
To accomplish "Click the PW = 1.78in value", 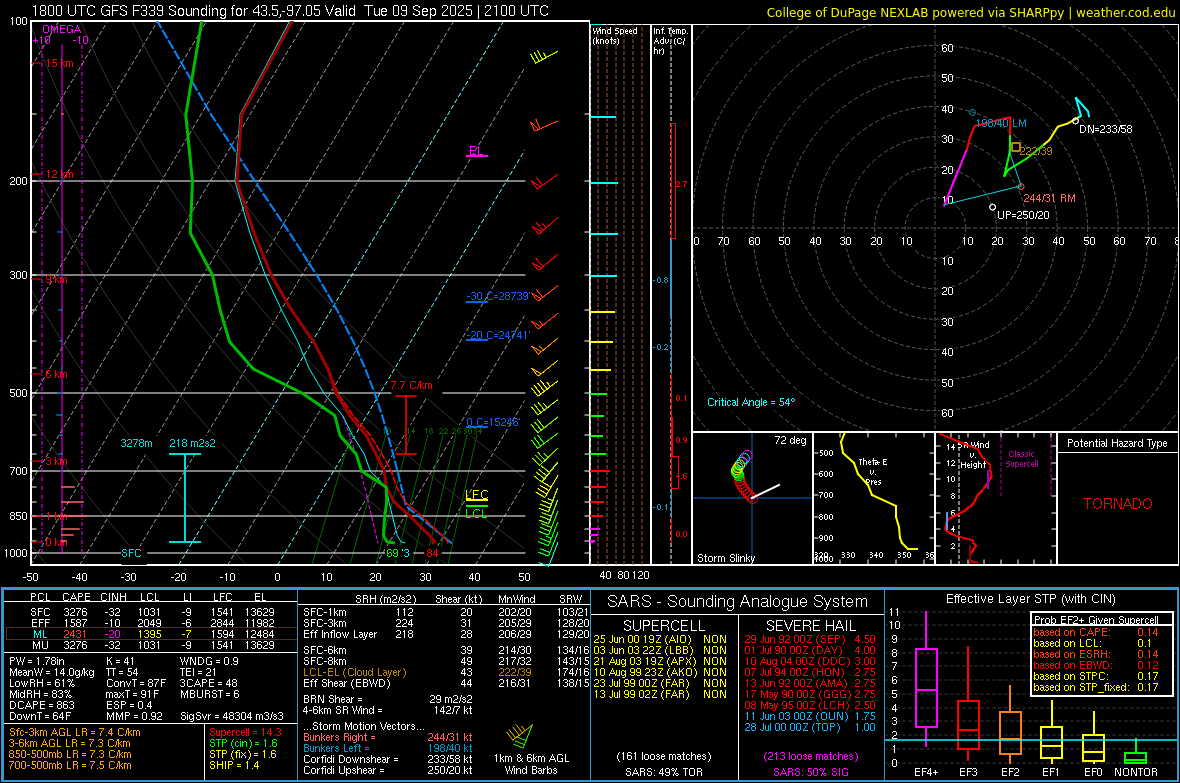I will point(38,661).
